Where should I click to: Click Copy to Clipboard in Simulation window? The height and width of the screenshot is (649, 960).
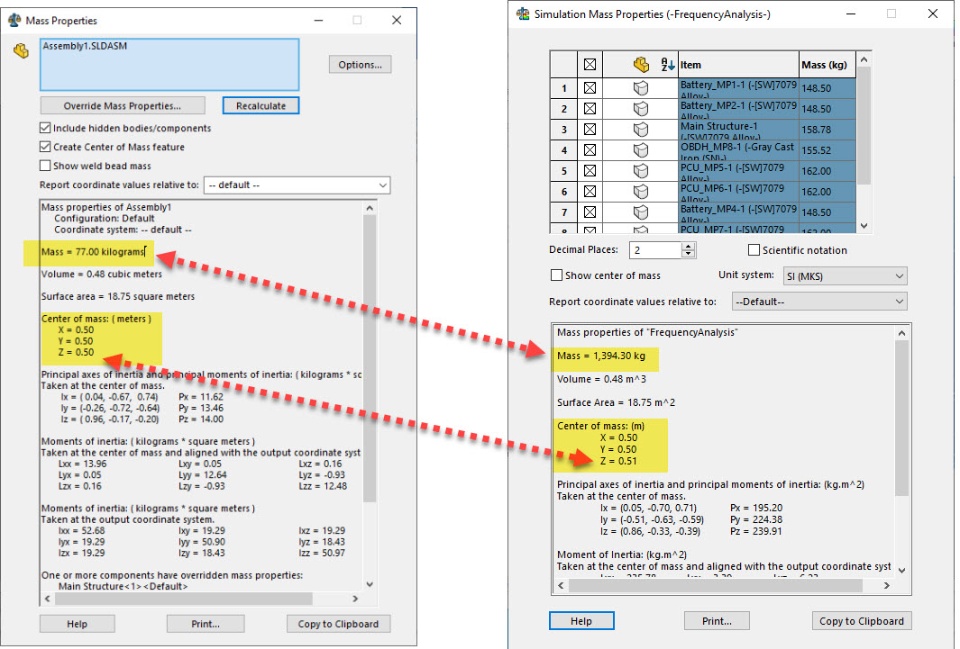(861, 621)
